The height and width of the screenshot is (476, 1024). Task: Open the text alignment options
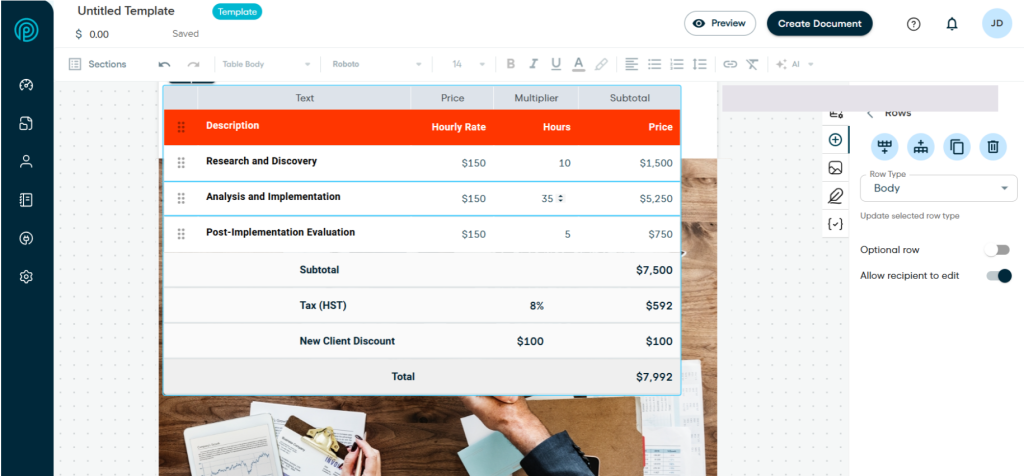632,64
